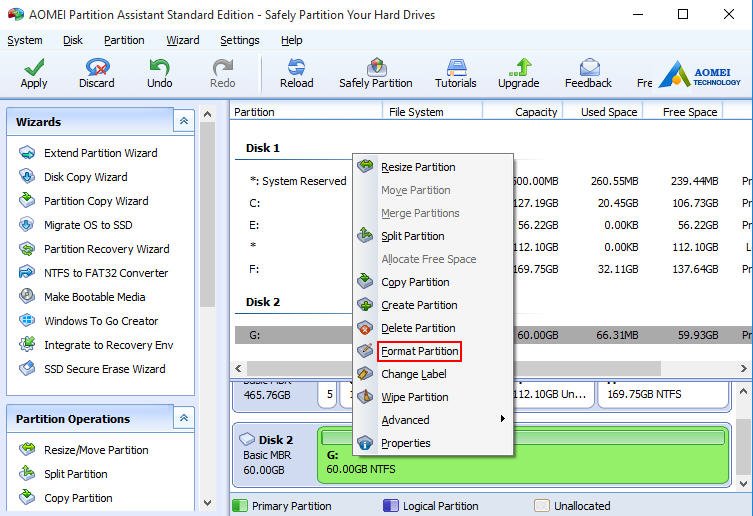Click the Redo arrow icon
Image resolution: width=753 pixels, height=516 pixels.
pyautogui.click(x=223, y=67)
